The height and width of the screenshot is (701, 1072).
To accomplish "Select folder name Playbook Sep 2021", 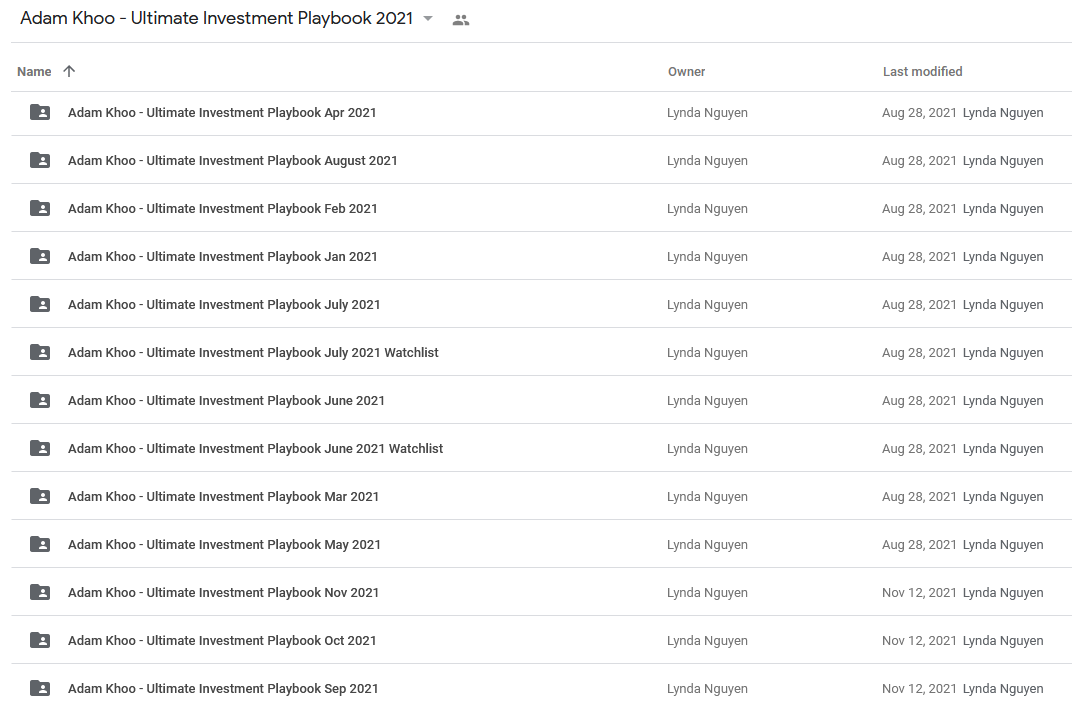I will (223, 689).
